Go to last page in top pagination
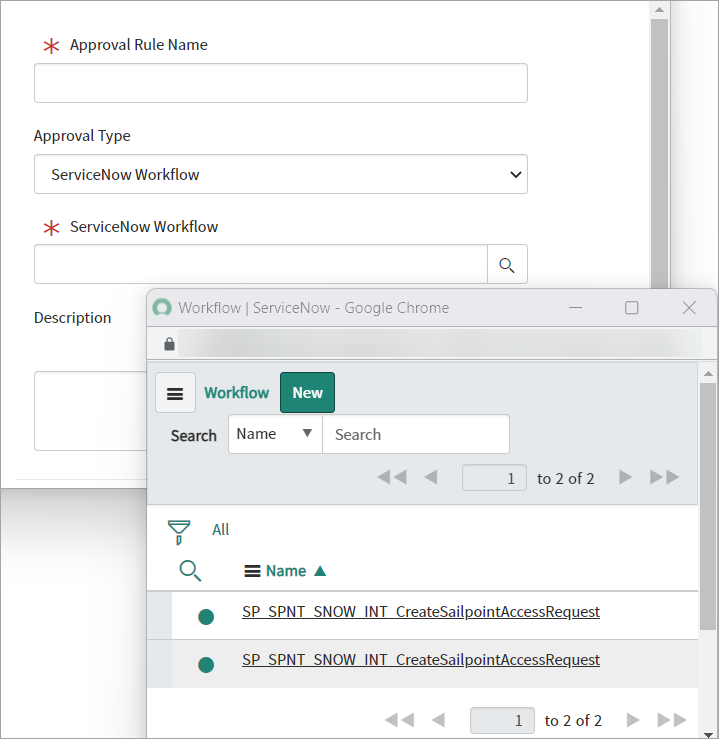This screenshot has width=719, height=739. (x=665, y=477)
